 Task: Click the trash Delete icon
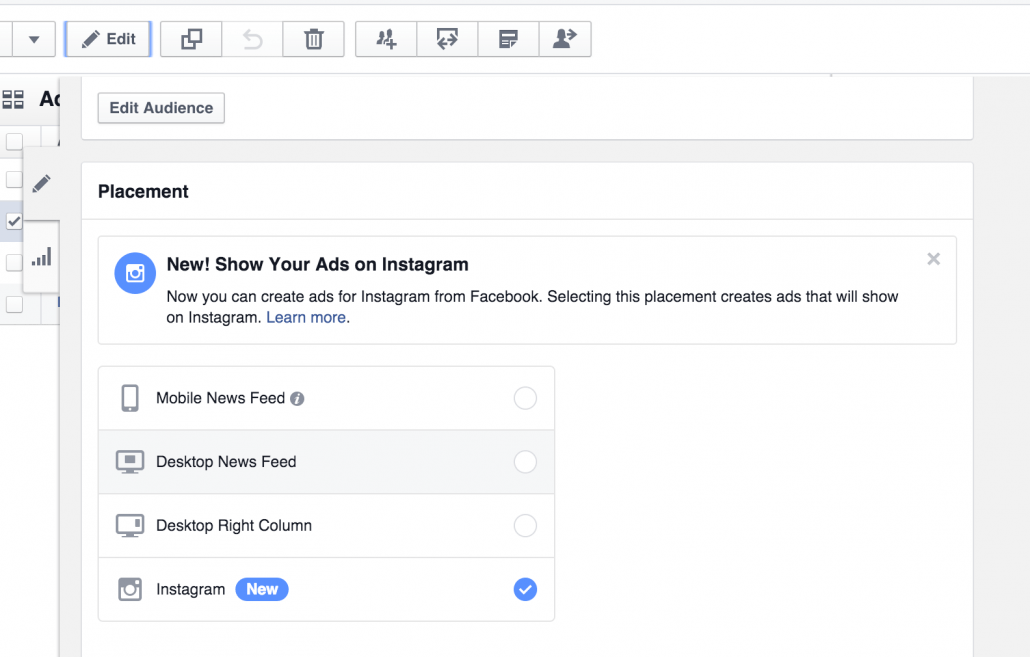point(313,39)
